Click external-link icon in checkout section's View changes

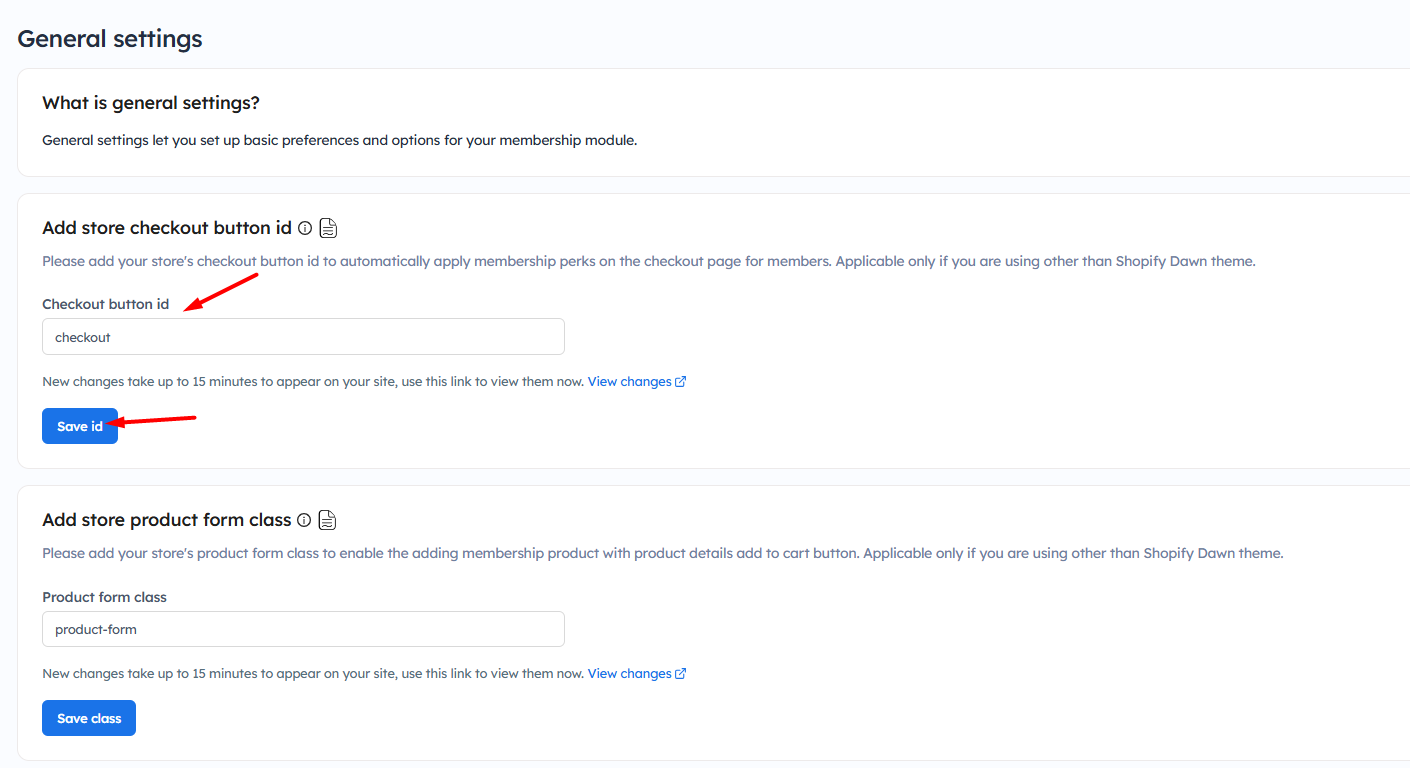681,382
